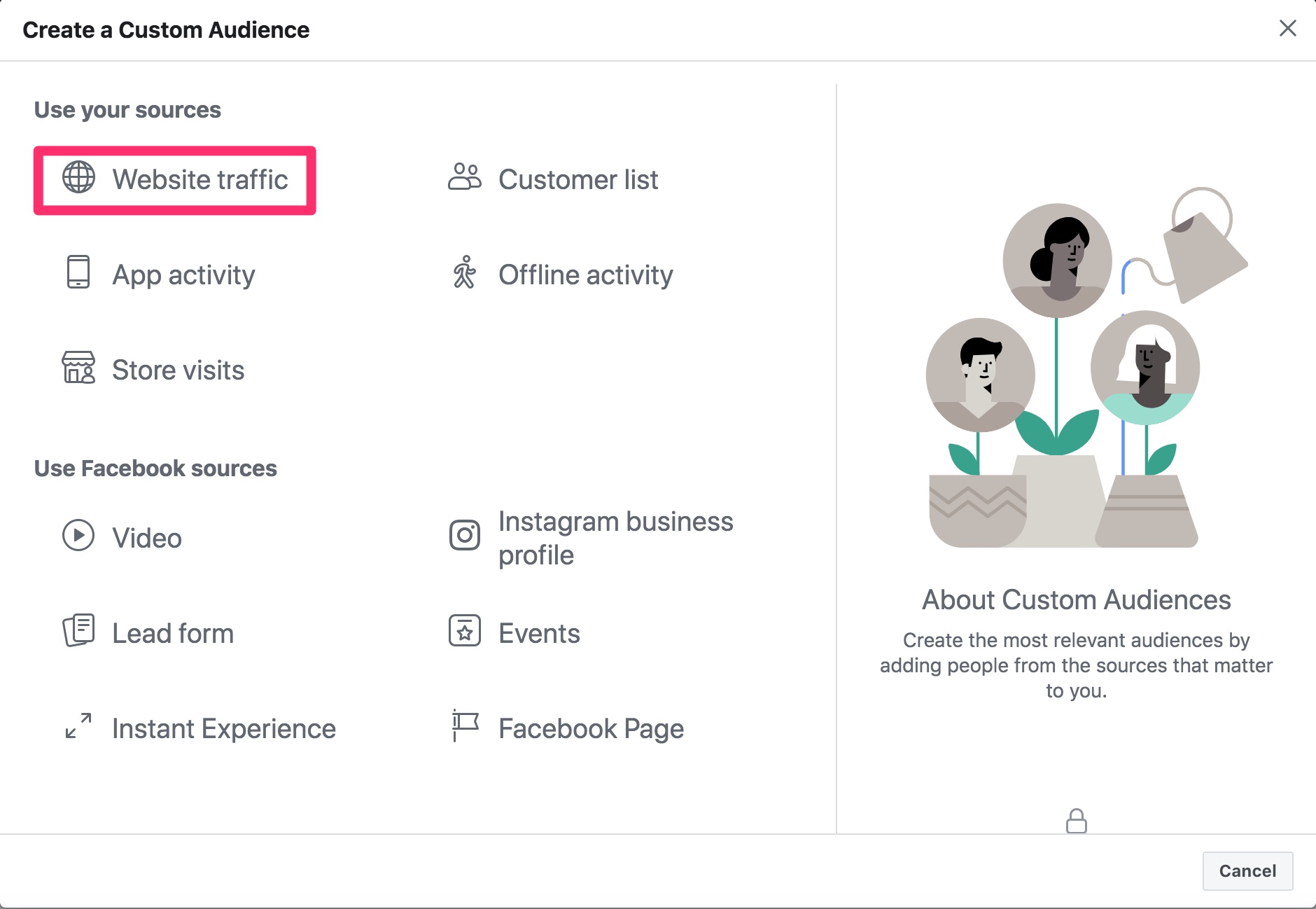Click the walking person Offline activity icon

pos(464,272)
